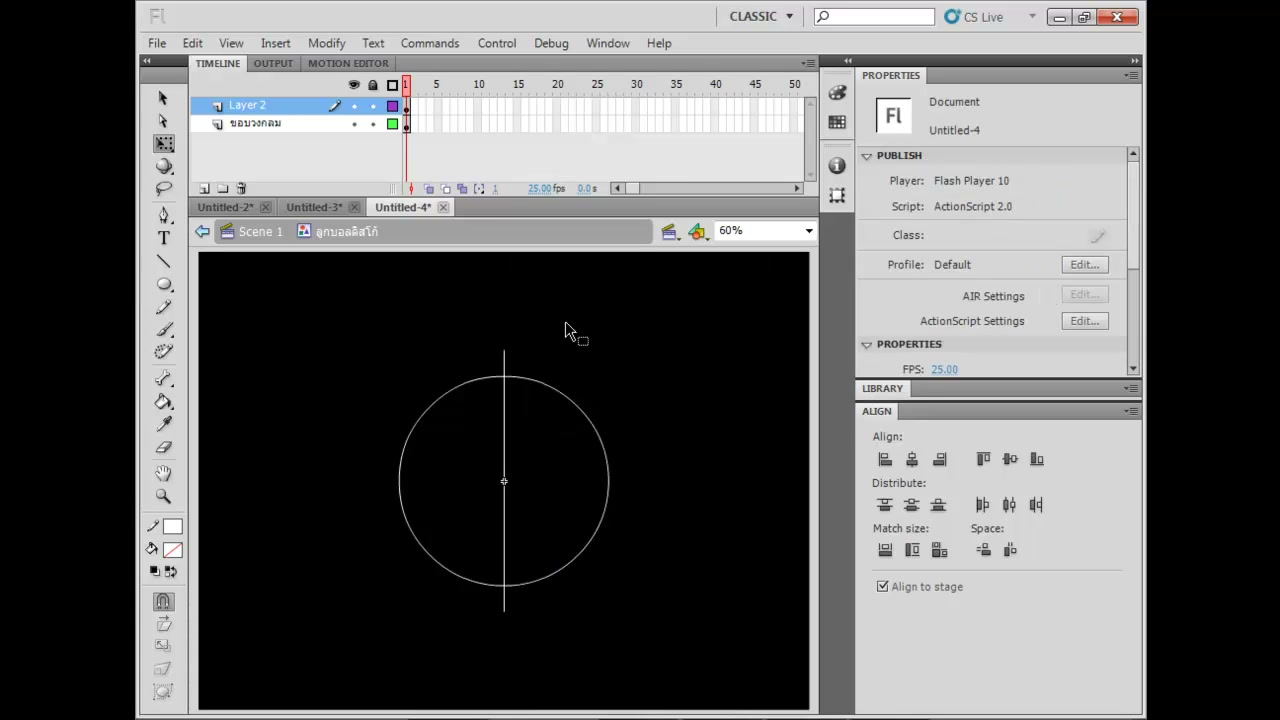This screenshot has width=1280, height=720.
Task: Switch to the MOTION EDITOR tab
Action: click(348, 63)
